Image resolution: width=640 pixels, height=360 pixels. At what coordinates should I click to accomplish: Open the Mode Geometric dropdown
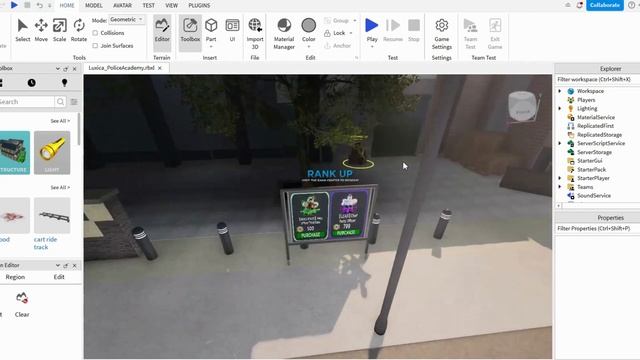coord(127,20)
